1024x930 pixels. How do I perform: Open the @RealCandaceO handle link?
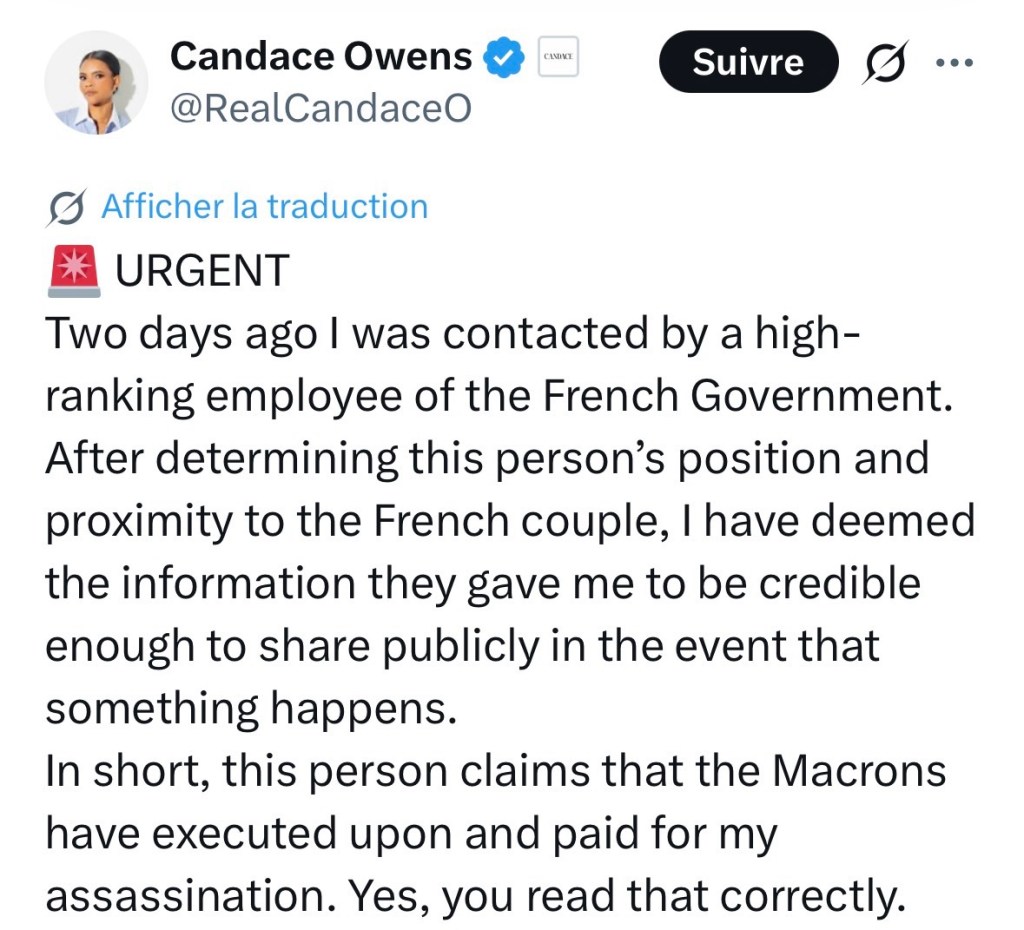[320, 108]
